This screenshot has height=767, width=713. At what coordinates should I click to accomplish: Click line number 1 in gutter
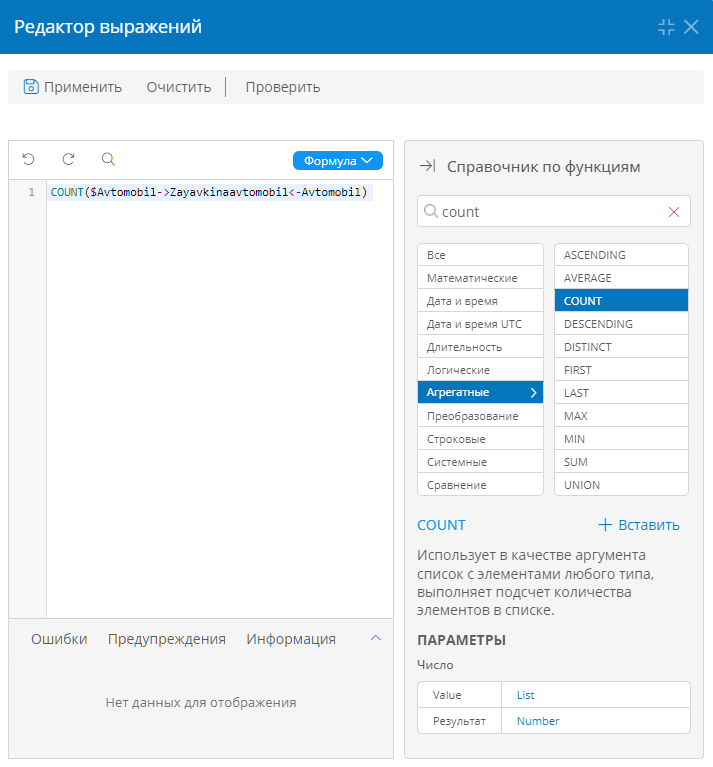(31, 192)
